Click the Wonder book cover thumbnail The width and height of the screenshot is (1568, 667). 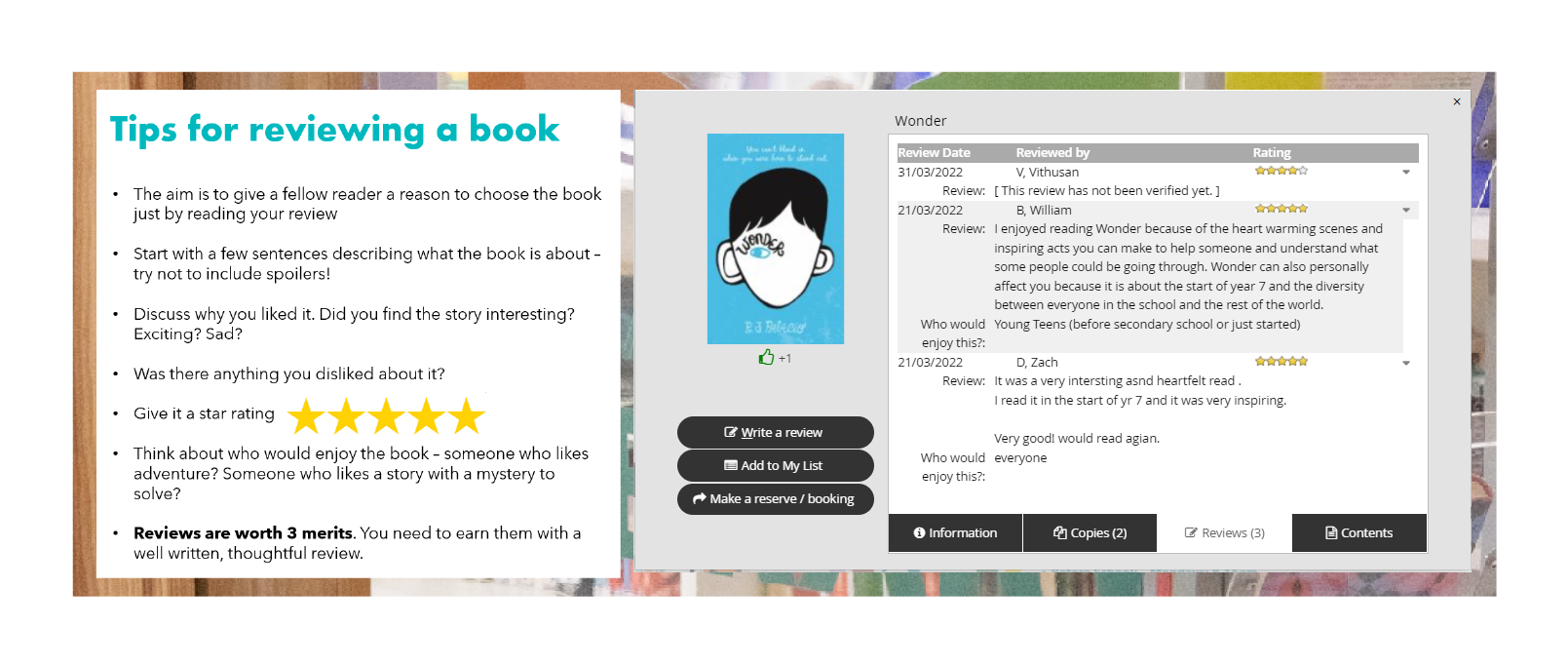pyautogui.click(x=776, y=239)
